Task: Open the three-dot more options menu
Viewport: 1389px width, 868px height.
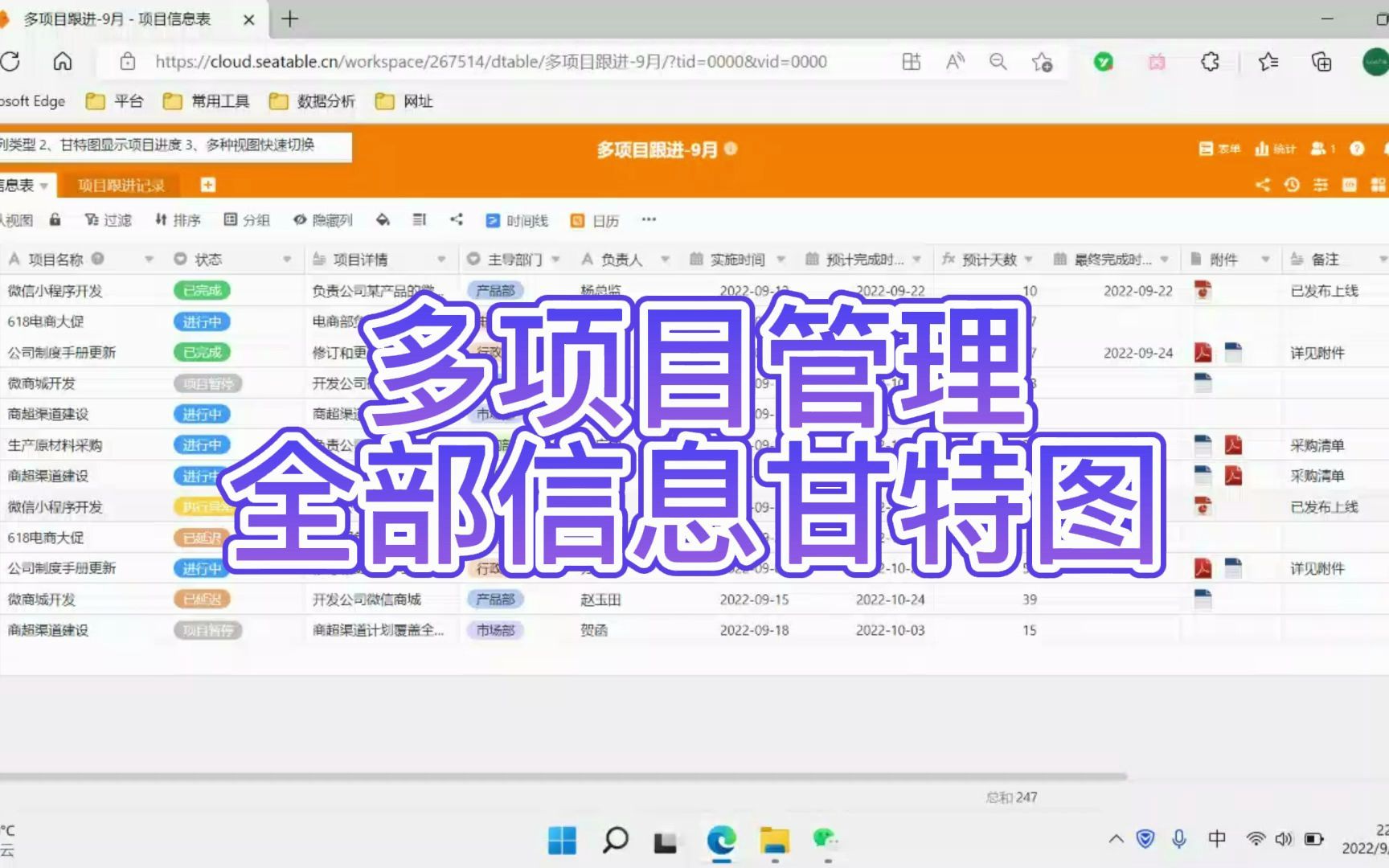Action: pyautogui.click(x=649, y=219)
